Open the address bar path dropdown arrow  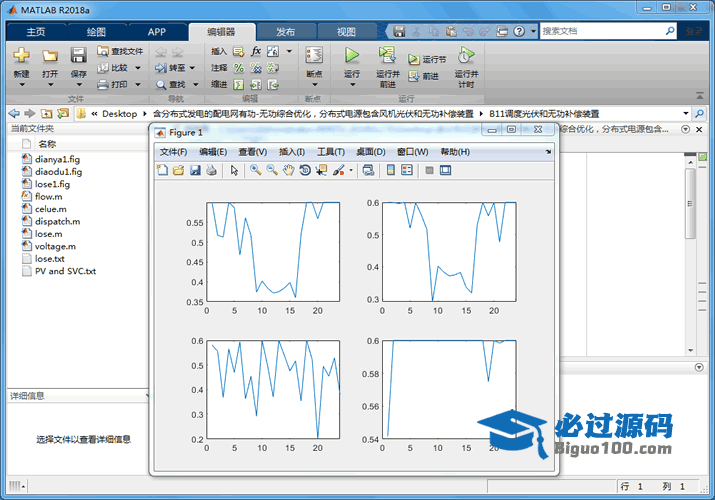click(686, 113)
